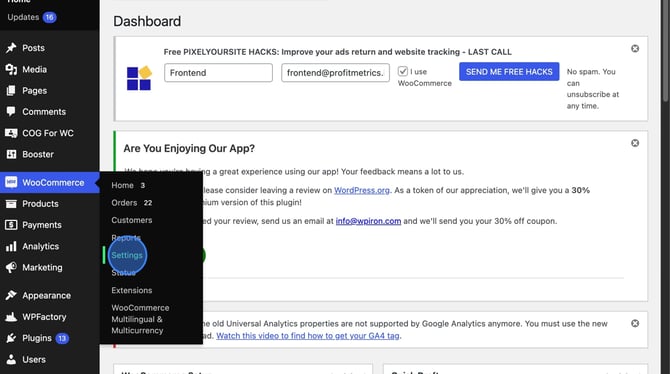The width and height of the screenshot is (670, 374).
Task: Open WooCommerce submenu Extensions
Action: click(132, 290)
